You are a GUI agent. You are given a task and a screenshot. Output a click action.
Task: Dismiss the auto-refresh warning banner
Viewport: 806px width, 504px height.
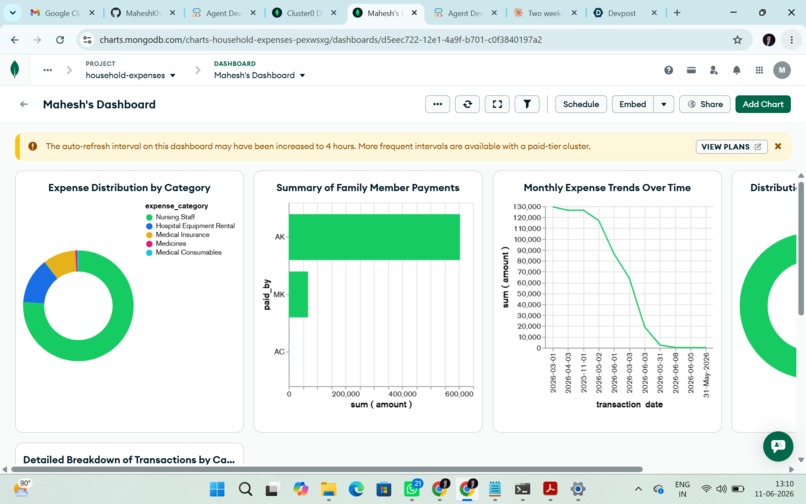[778, 147]
